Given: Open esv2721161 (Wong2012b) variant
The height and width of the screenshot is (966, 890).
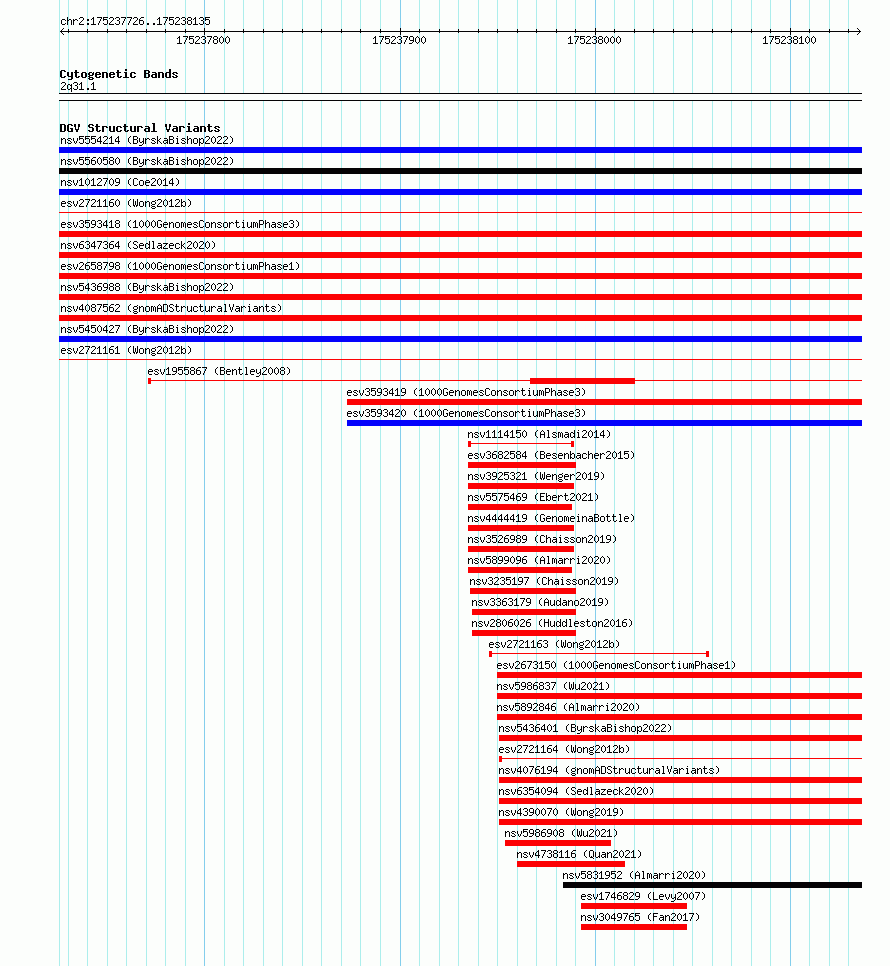Looking at the screenshot, I should tap(126, 350).
